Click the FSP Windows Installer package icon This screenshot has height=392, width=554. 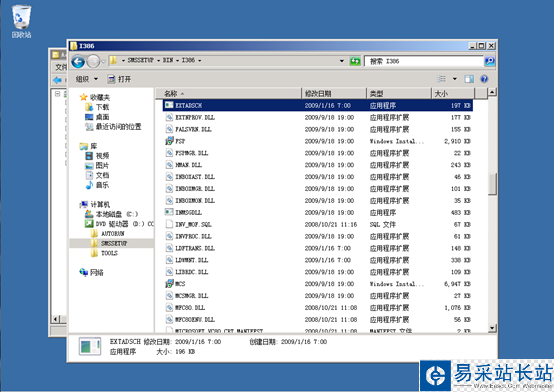point(169,141)
